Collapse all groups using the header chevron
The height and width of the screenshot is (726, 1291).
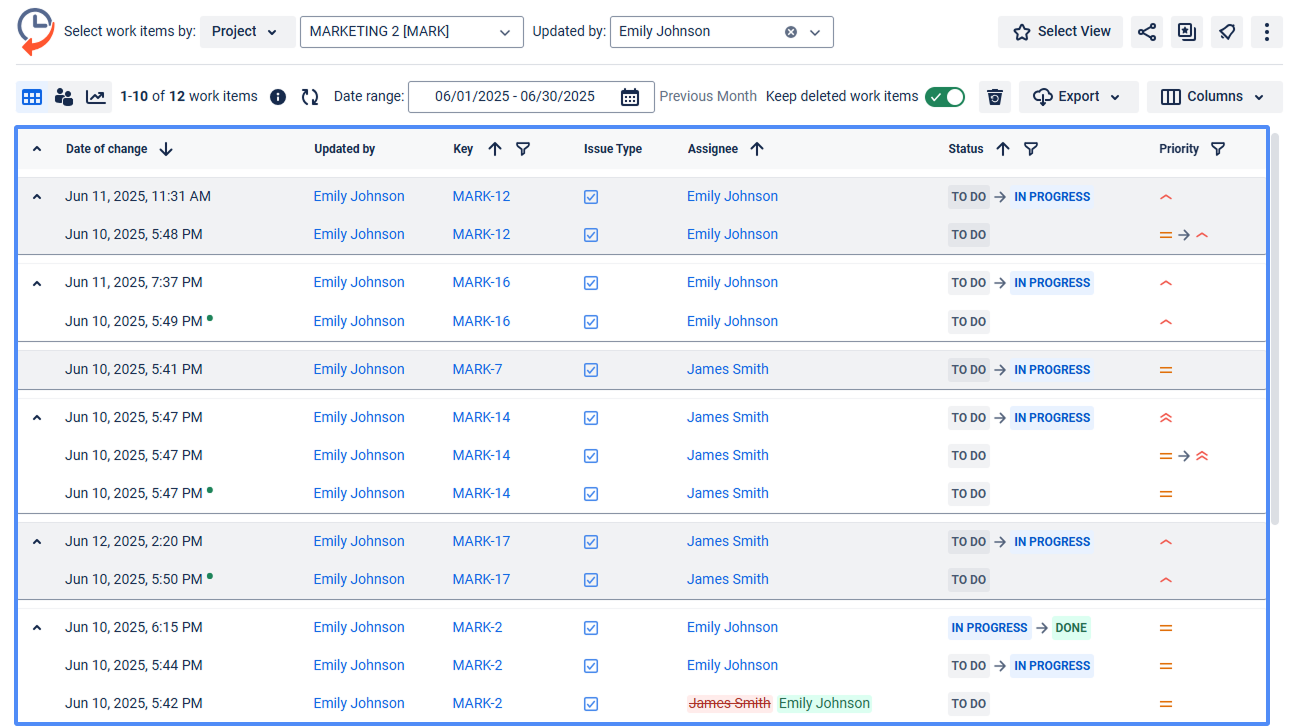click(x=37, y=149)
